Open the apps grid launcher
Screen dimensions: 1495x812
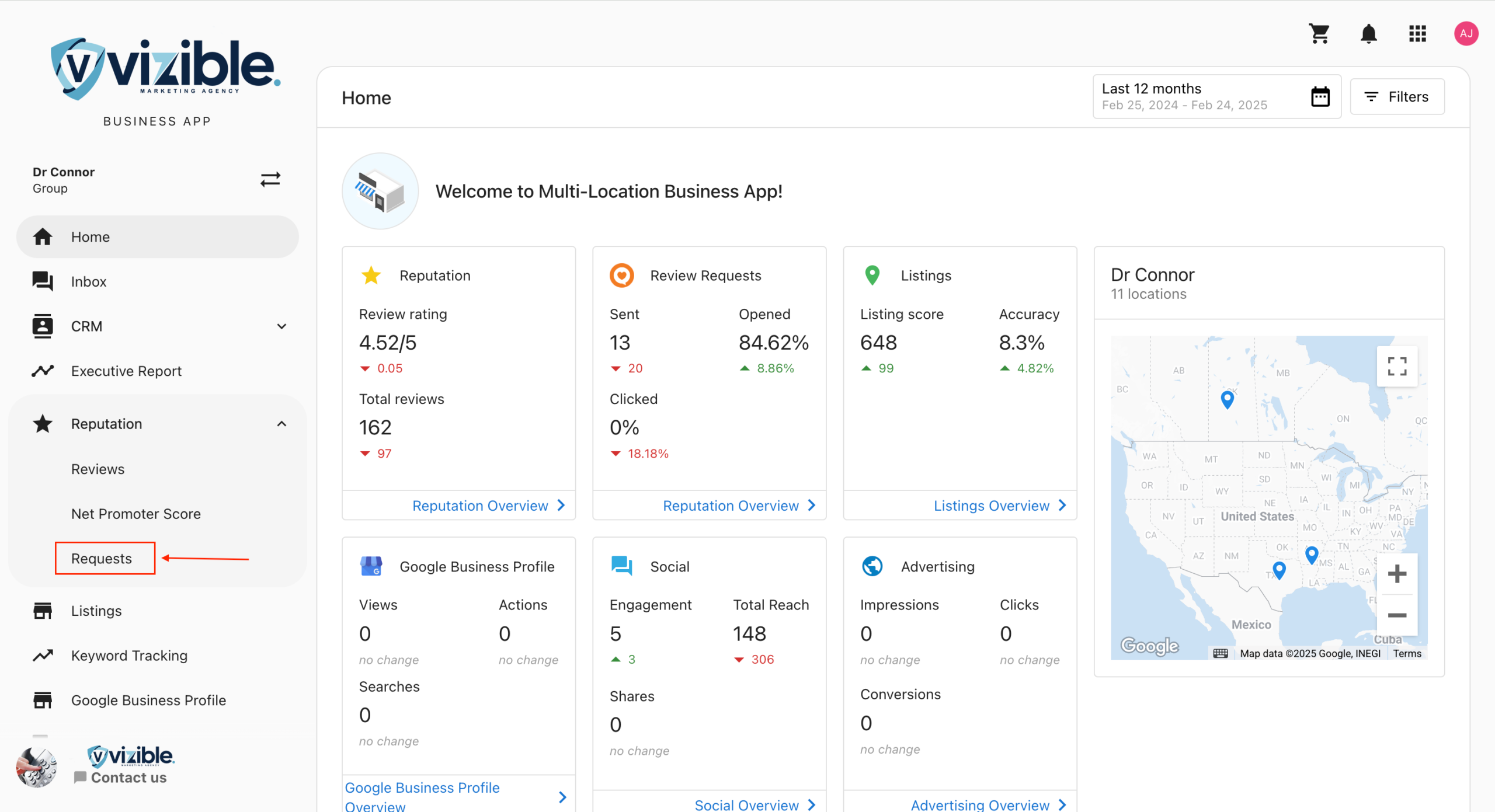[x=1417, y=34]
